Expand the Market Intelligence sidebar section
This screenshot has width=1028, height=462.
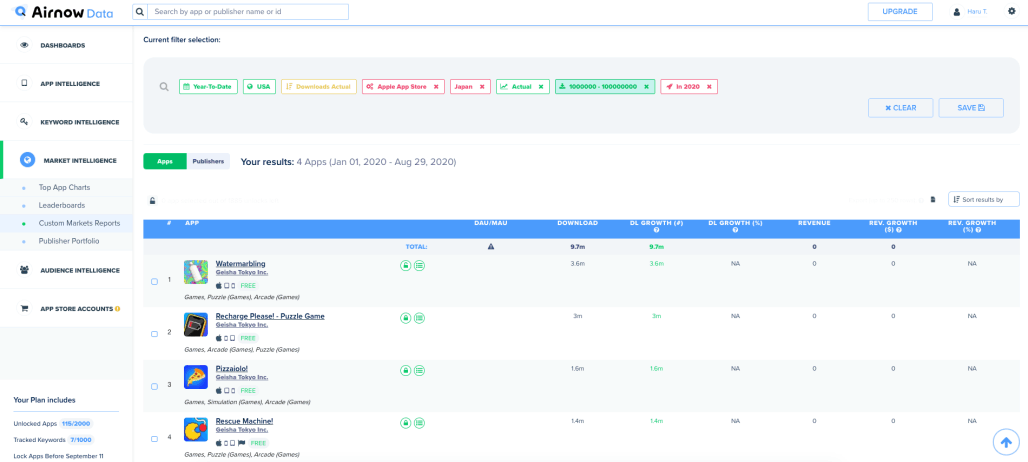[79, 160]
